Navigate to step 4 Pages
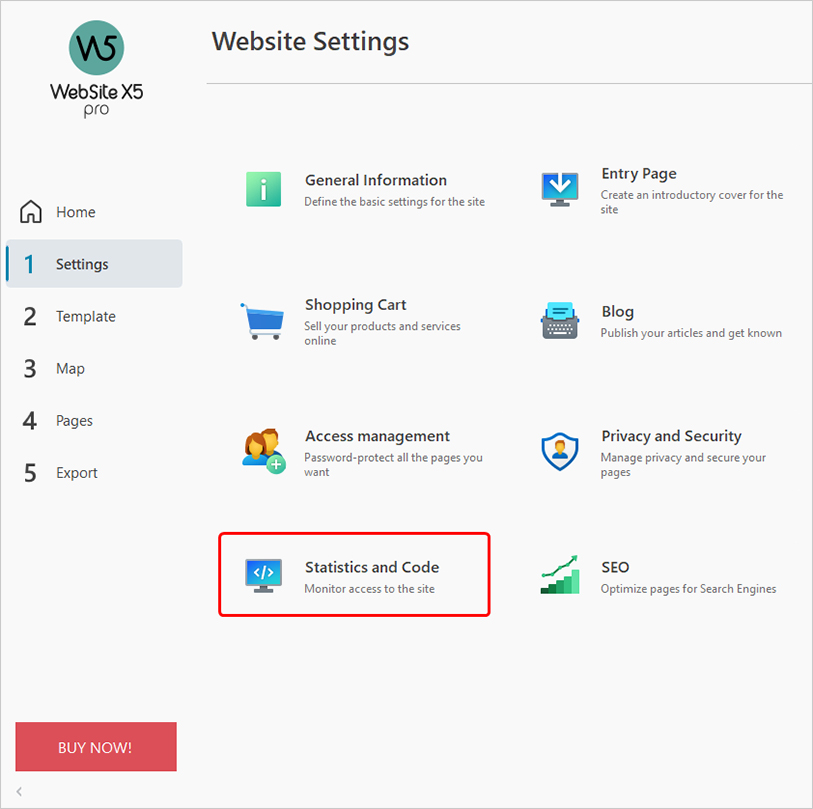 tap(74, 421)
